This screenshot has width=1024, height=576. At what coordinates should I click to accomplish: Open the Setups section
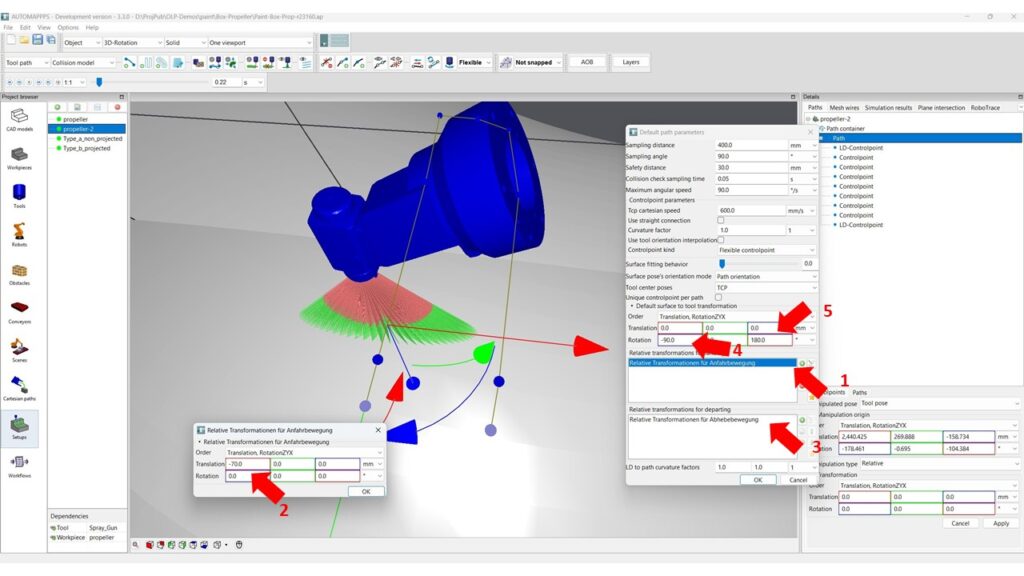(x=20, y=428)
